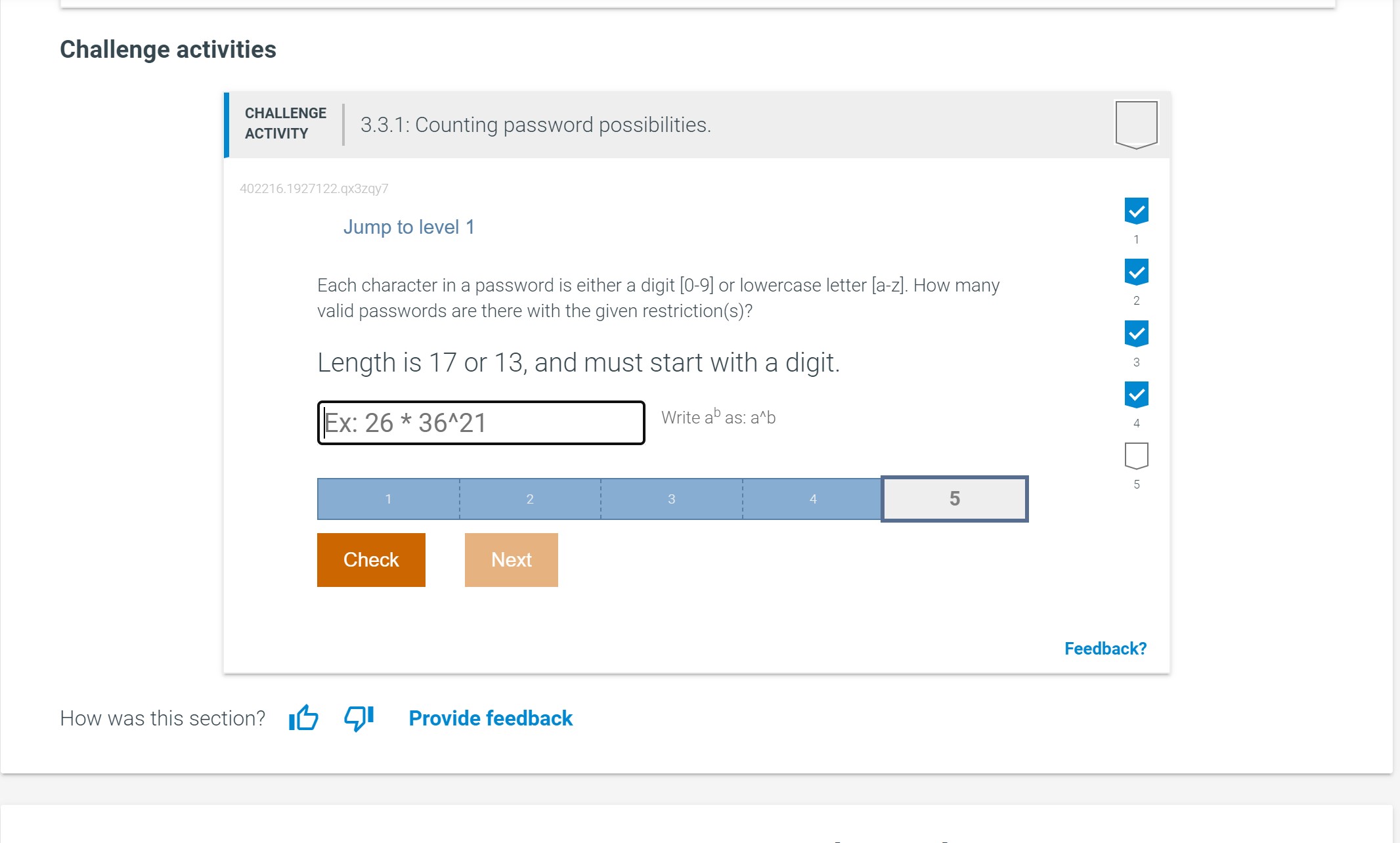Click the empty level 5 badge
The image size is (1400, 843).
point(1136,456)
